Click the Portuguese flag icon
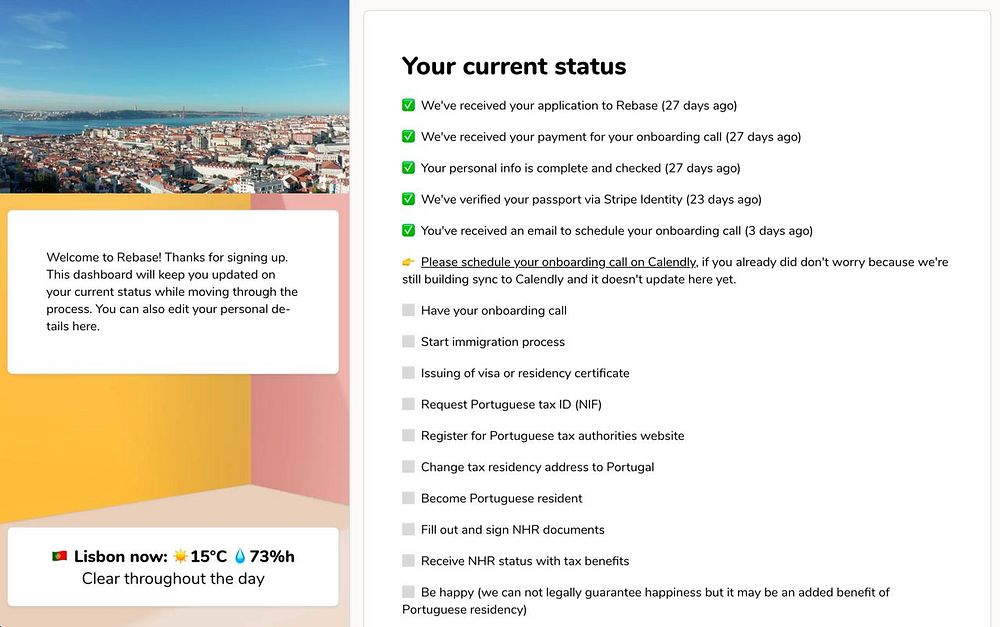 59,556
